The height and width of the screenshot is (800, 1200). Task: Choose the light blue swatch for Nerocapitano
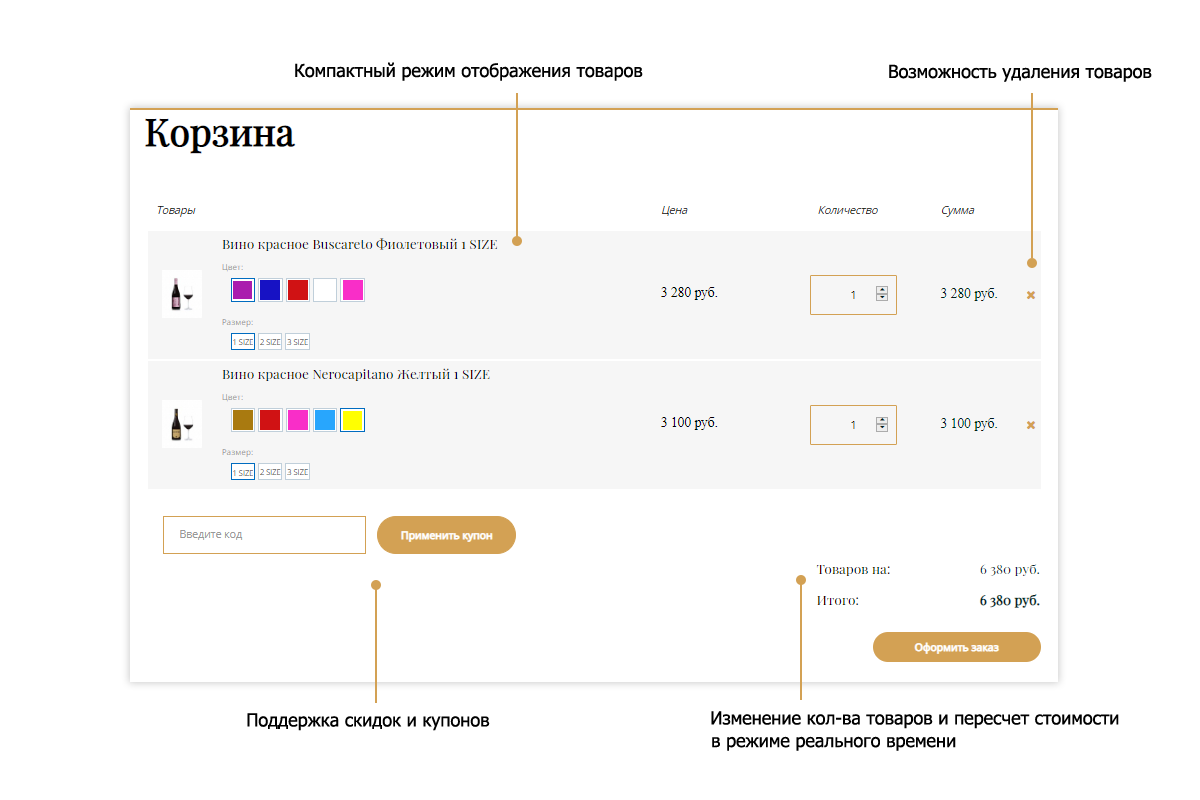325,420
